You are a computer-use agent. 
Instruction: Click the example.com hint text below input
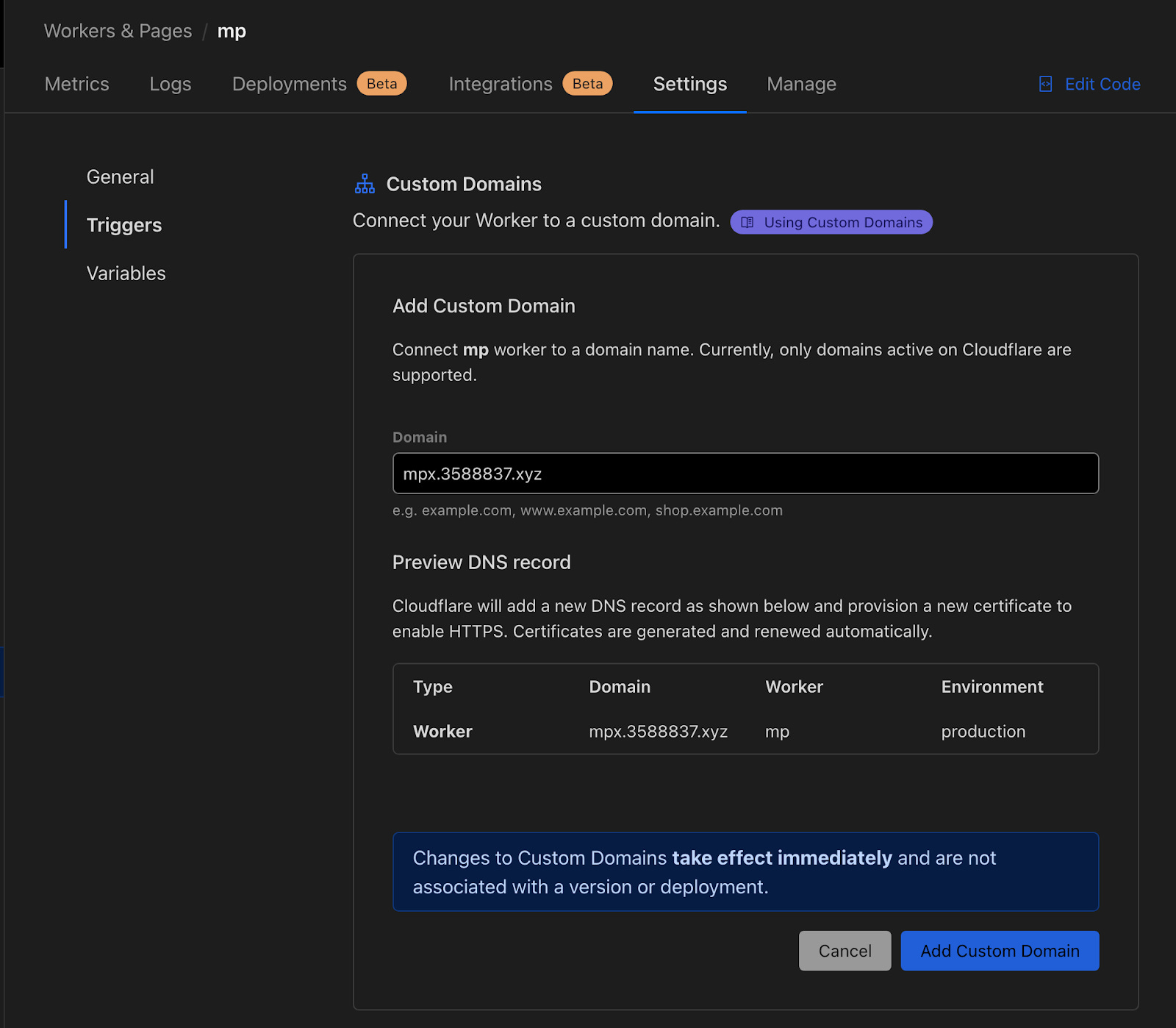tap(587, 510)
